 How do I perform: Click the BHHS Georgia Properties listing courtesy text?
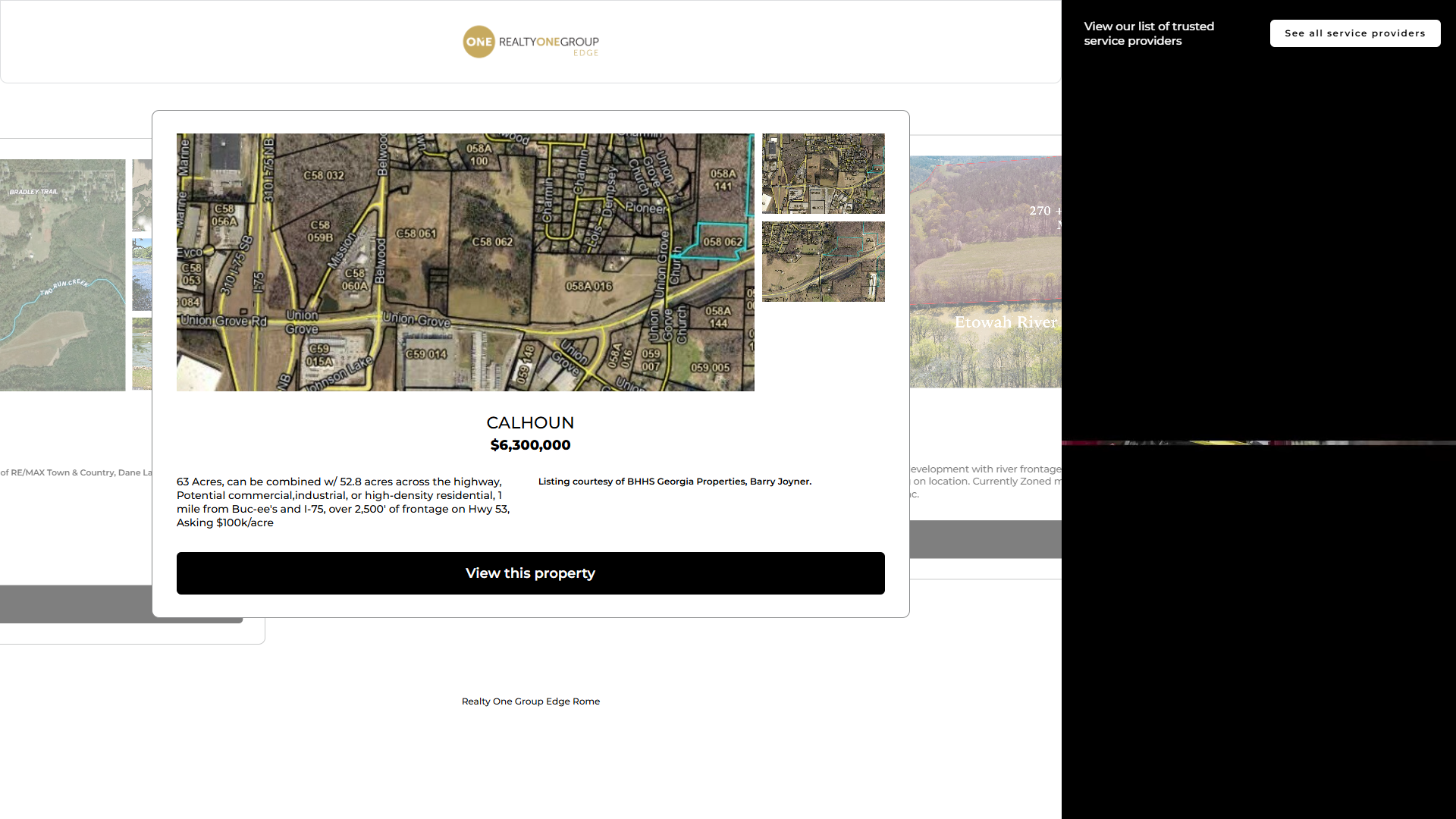674,482
